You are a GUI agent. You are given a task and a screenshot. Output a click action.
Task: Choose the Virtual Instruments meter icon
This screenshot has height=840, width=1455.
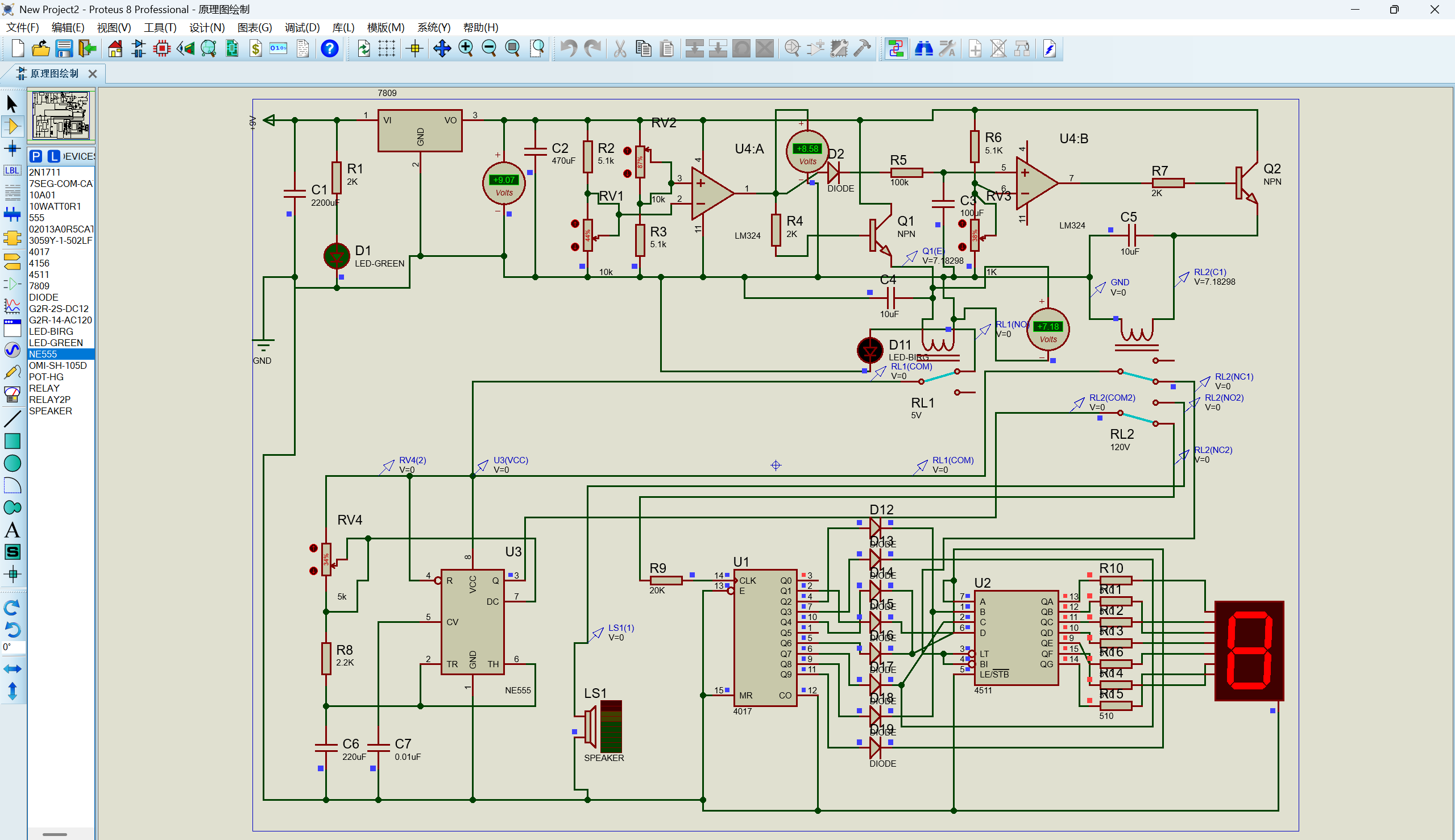point(12,394)
